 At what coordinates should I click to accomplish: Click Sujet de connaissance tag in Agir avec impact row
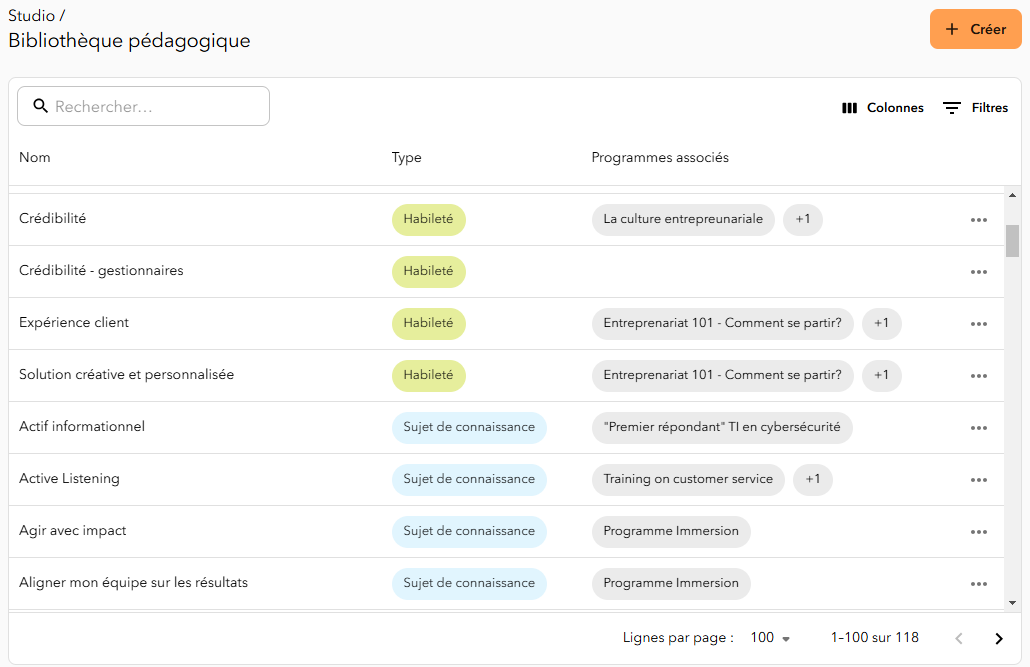point(469,530)
